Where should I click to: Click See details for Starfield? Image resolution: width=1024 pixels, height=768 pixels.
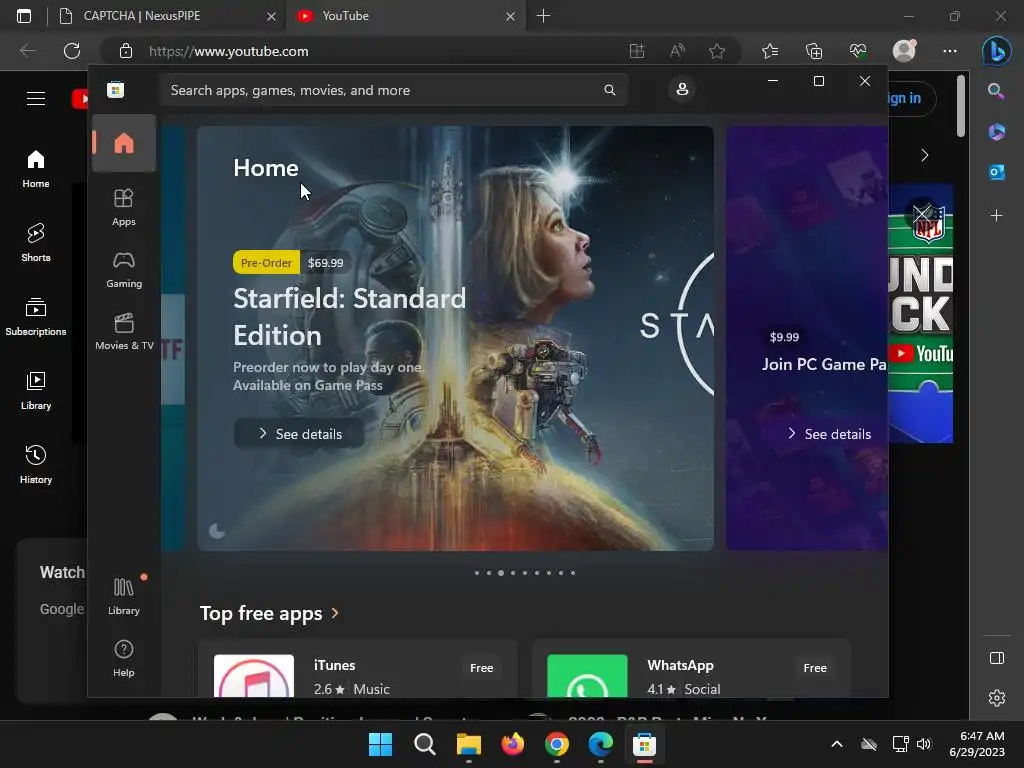click(x=299, y=434)
